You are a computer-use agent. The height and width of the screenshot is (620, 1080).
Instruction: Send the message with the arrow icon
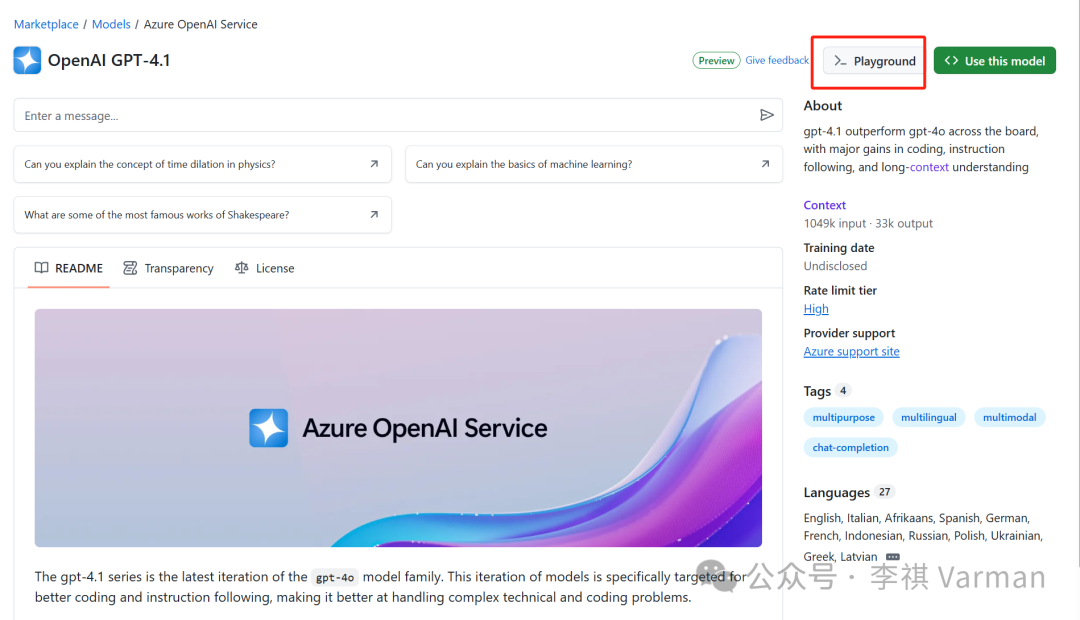(767, 115)
